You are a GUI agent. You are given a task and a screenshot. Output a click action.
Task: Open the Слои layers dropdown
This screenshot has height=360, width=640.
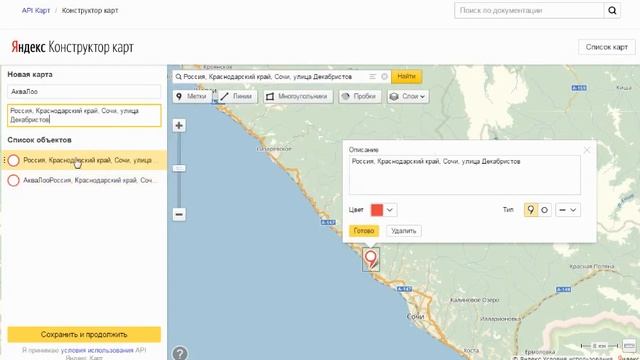[408, 96]
